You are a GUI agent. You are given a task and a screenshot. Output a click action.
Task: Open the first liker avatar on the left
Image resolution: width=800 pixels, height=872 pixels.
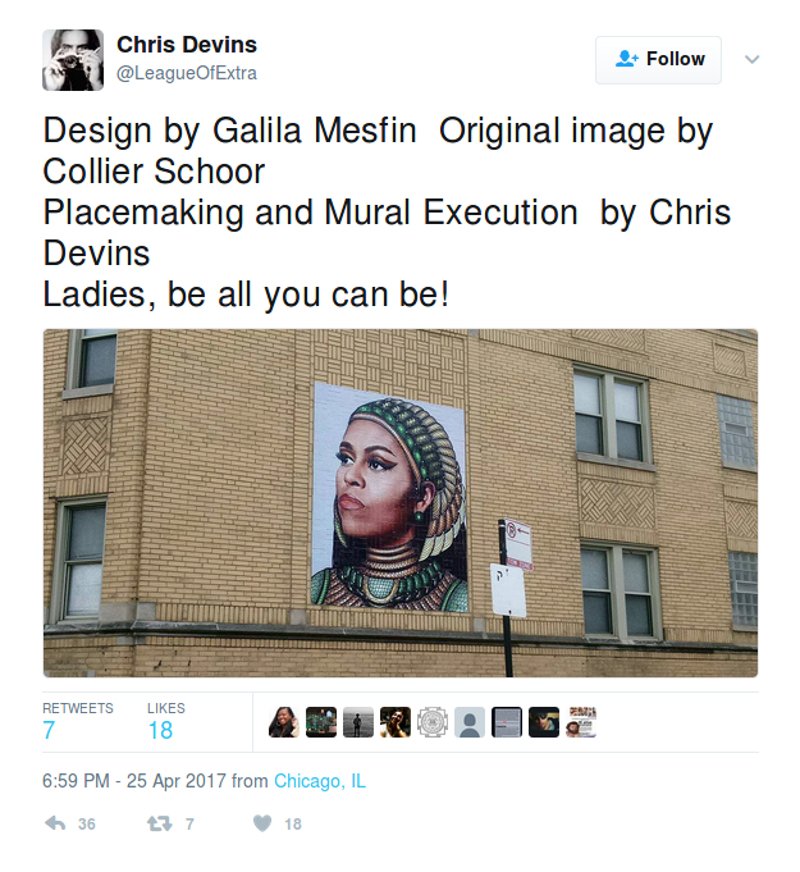(284, 722)
